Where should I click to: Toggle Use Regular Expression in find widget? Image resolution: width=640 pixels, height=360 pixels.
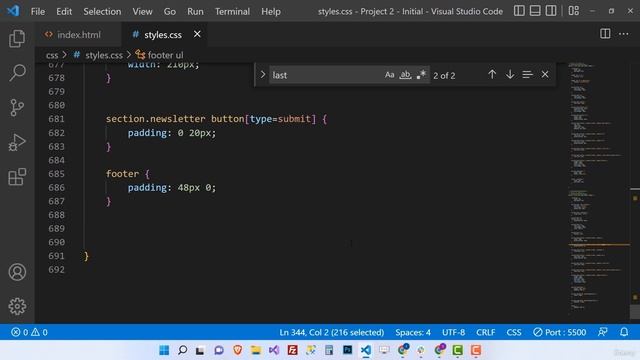[x=421, y=75]
